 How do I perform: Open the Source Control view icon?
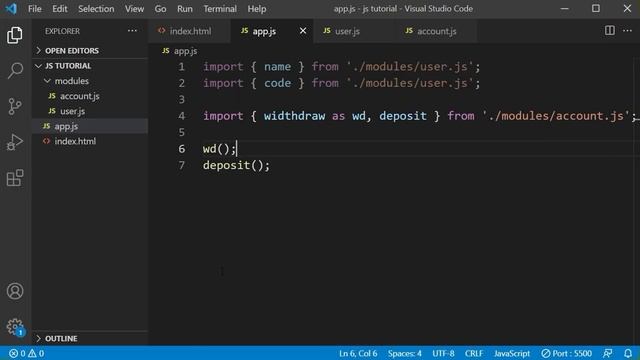coord(15,106)
